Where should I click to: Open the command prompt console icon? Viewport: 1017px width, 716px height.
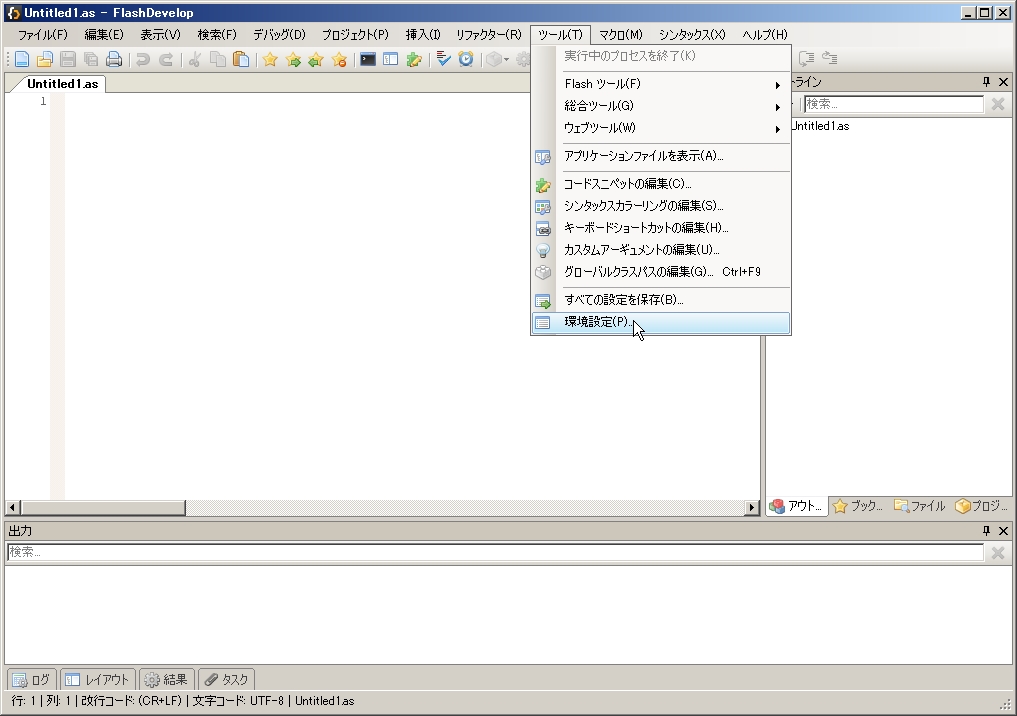(x=368, y=60)
